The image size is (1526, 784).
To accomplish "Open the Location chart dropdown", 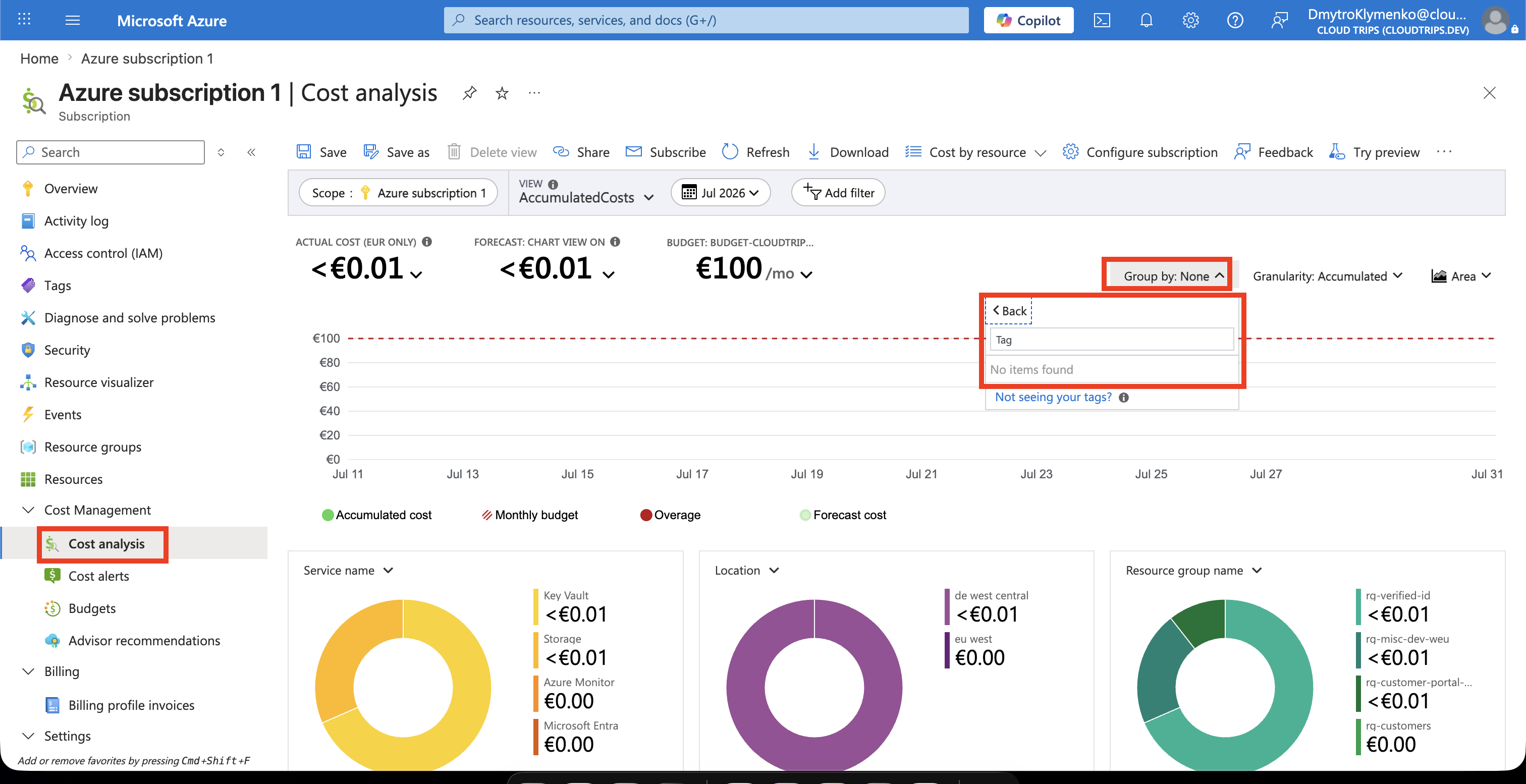I will (746, 570).
